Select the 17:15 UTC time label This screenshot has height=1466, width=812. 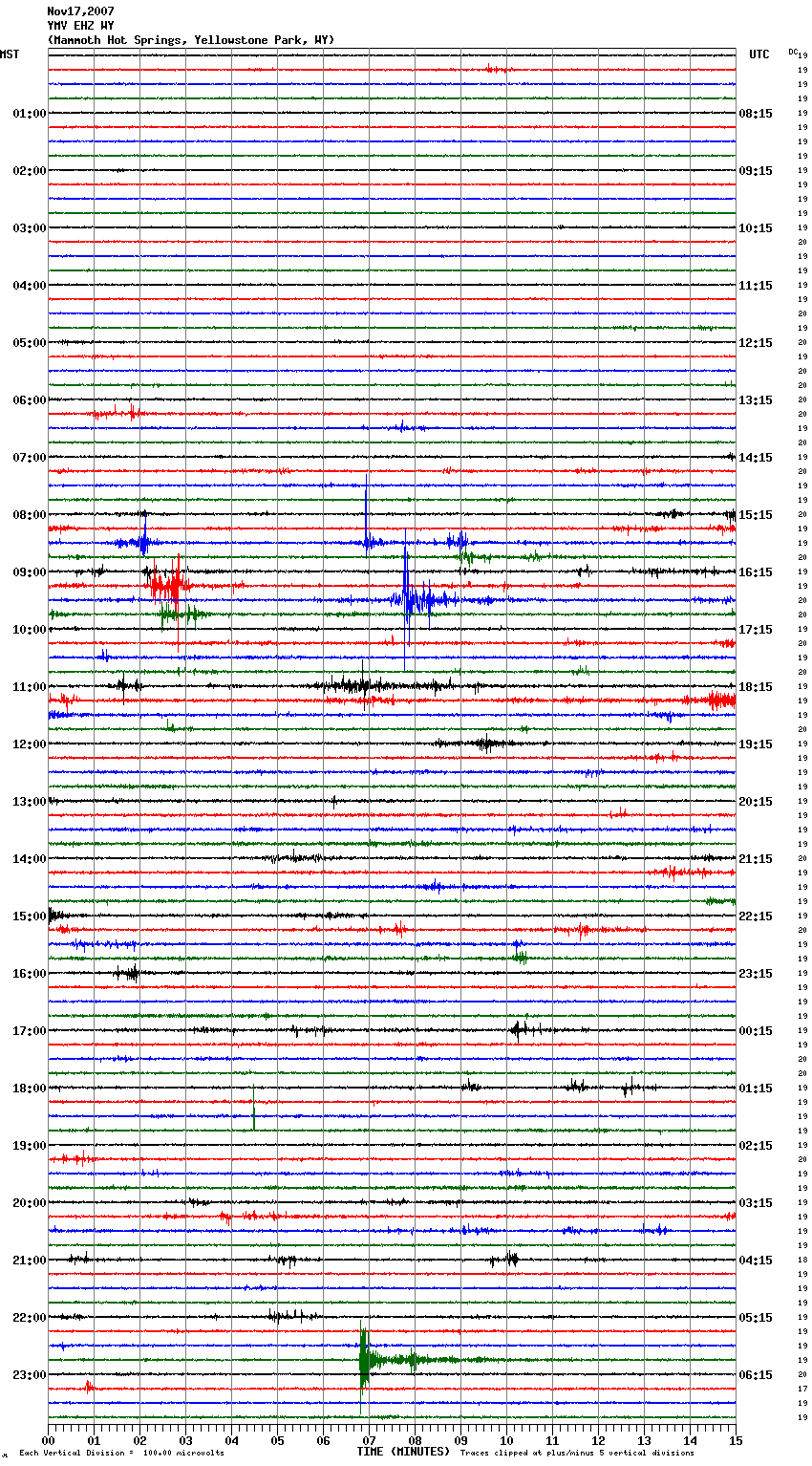[x=756, y=630]
